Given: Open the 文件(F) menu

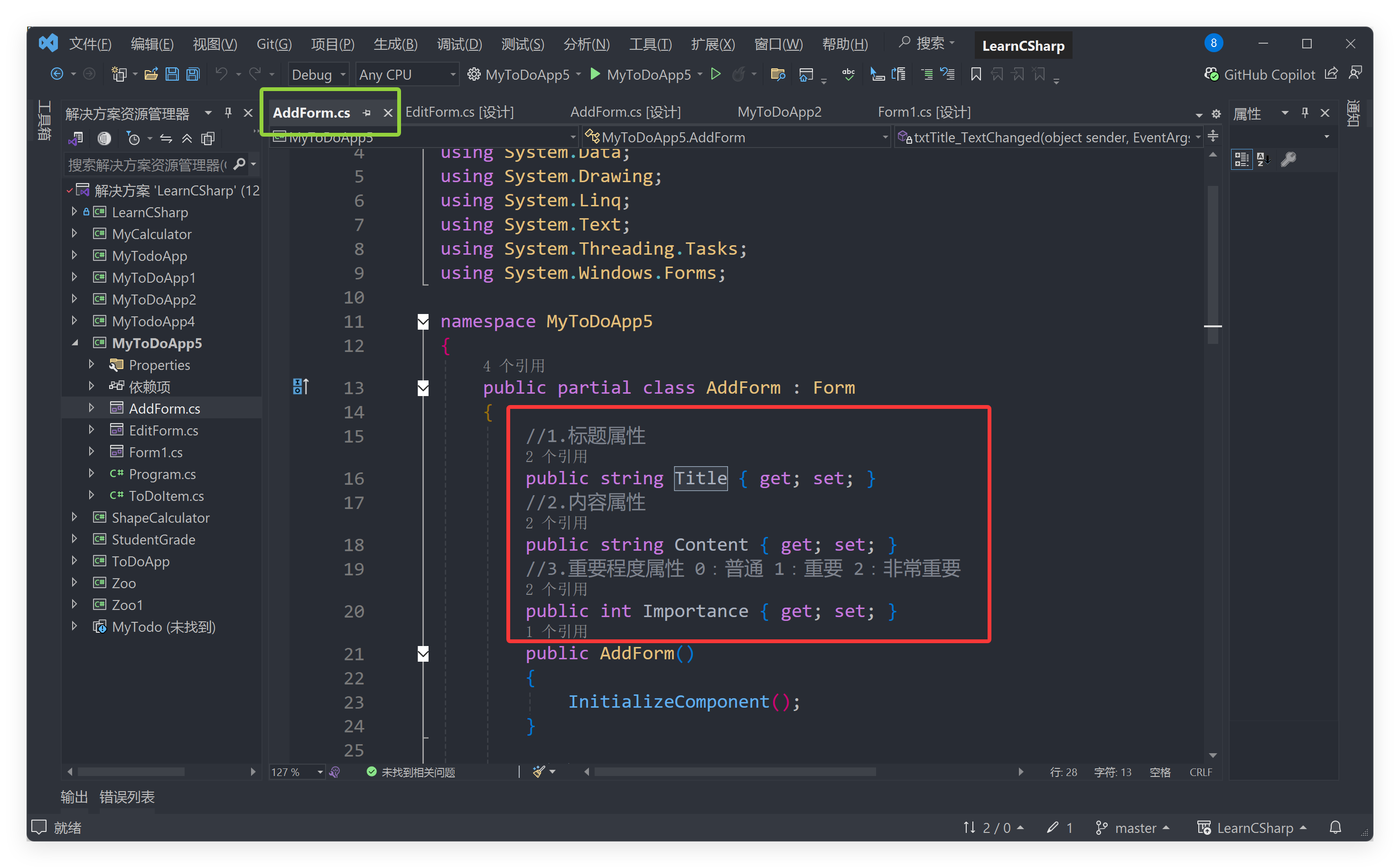Looking at the screenshot, I should [90, 44].
